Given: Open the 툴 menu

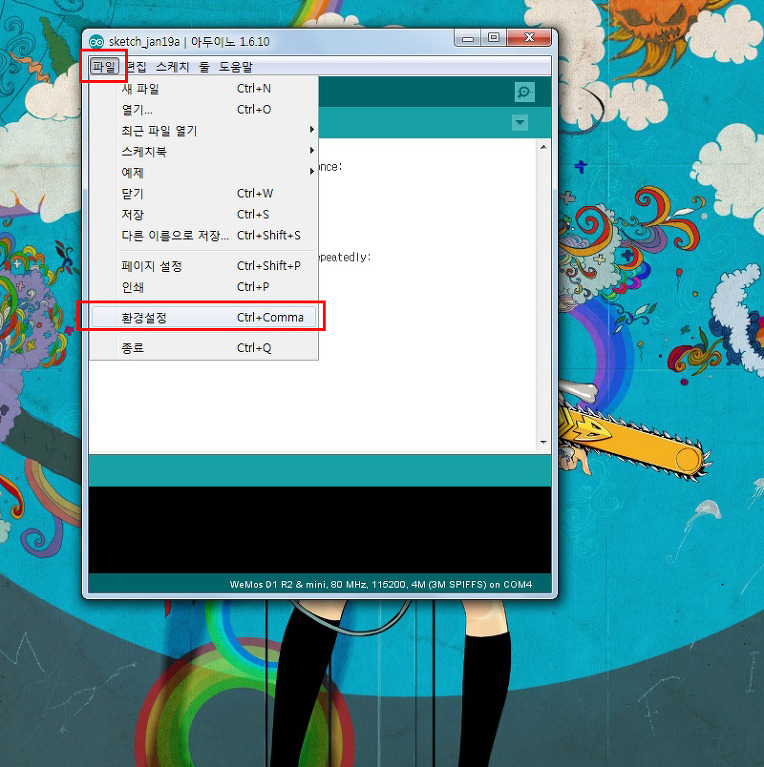Looking at the screenshot, I should coord(204,67).
